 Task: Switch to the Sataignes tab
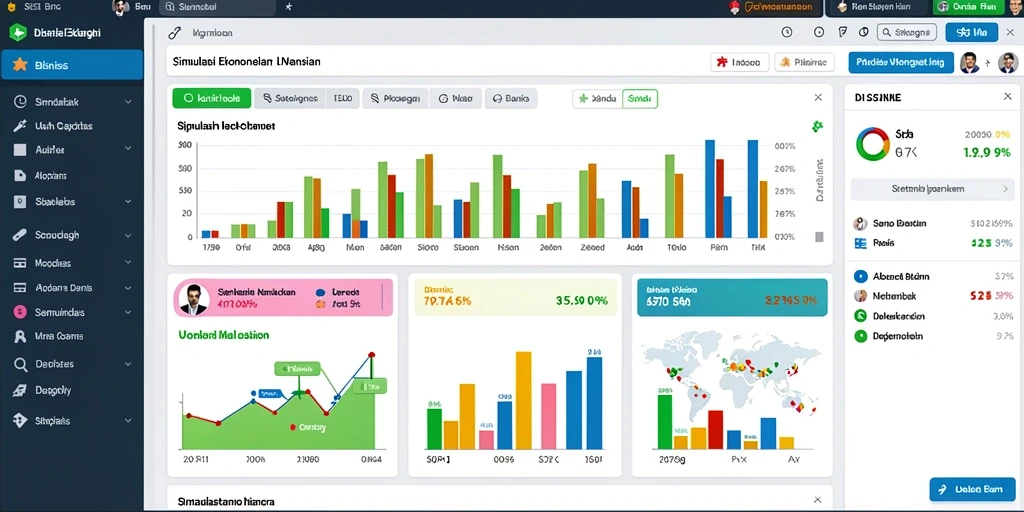(289, 99)
